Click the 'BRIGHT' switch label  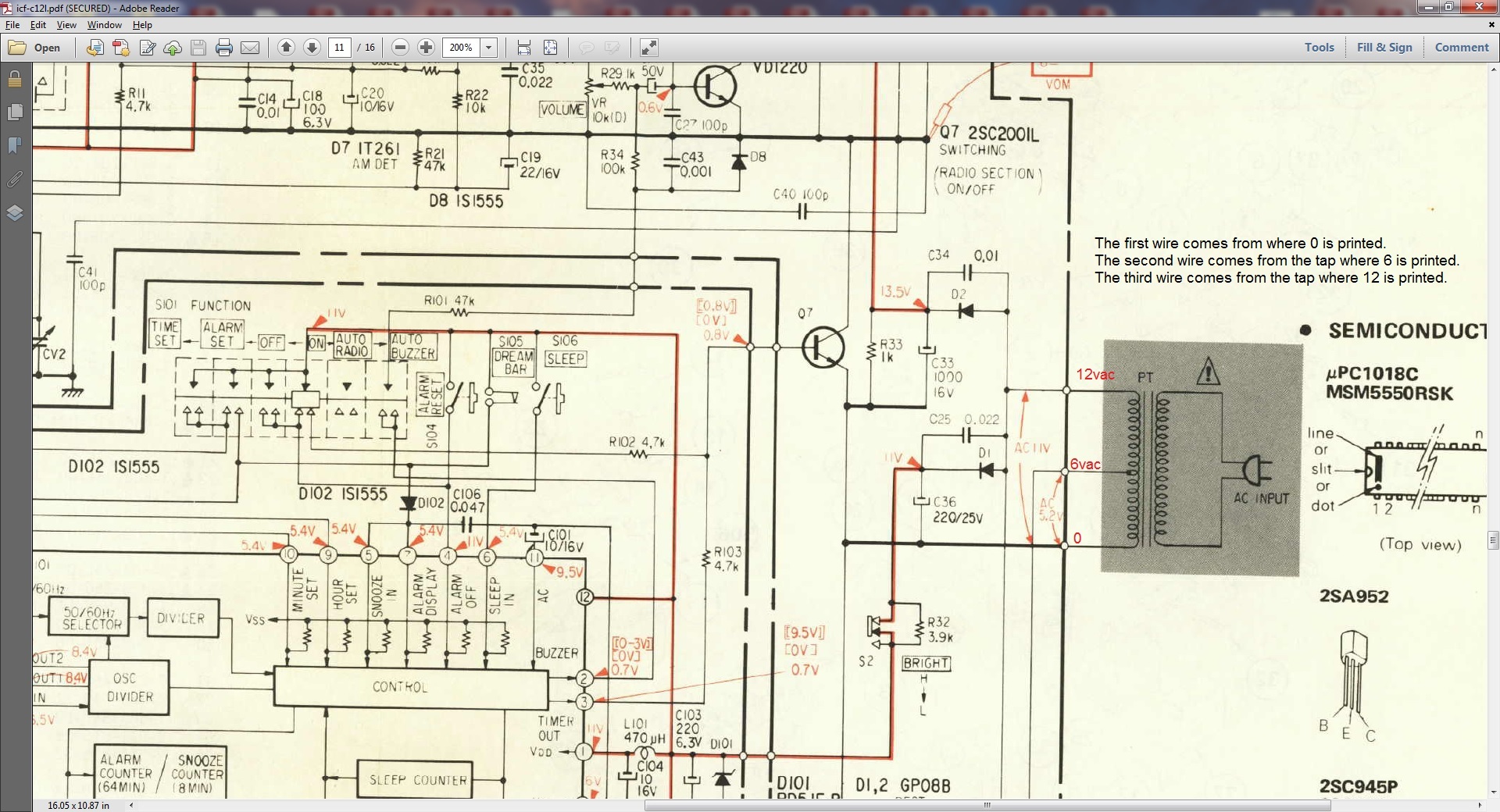(926, 664)
